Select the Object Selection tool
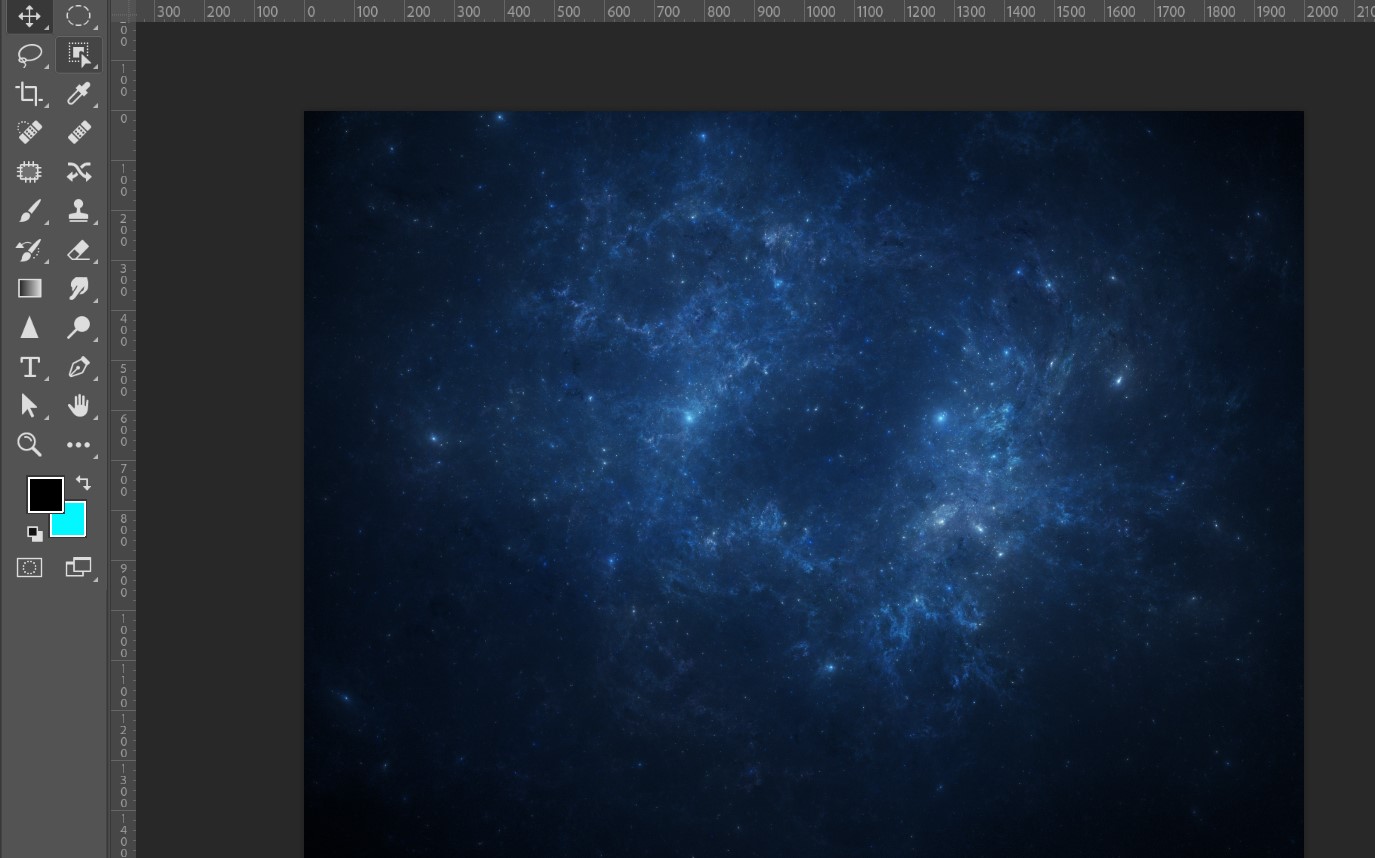 tap(78, 55)
